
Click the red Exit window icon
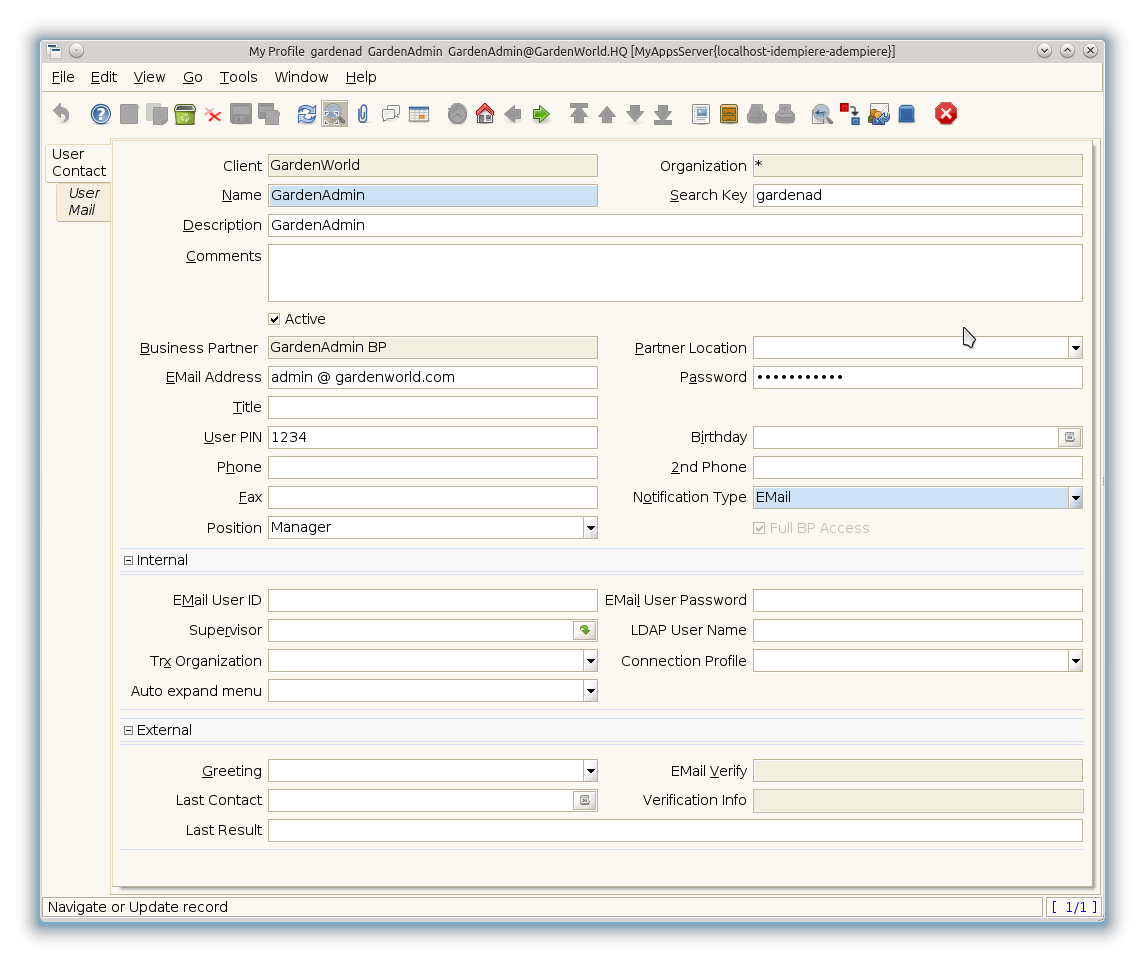(x=946, y=114)
